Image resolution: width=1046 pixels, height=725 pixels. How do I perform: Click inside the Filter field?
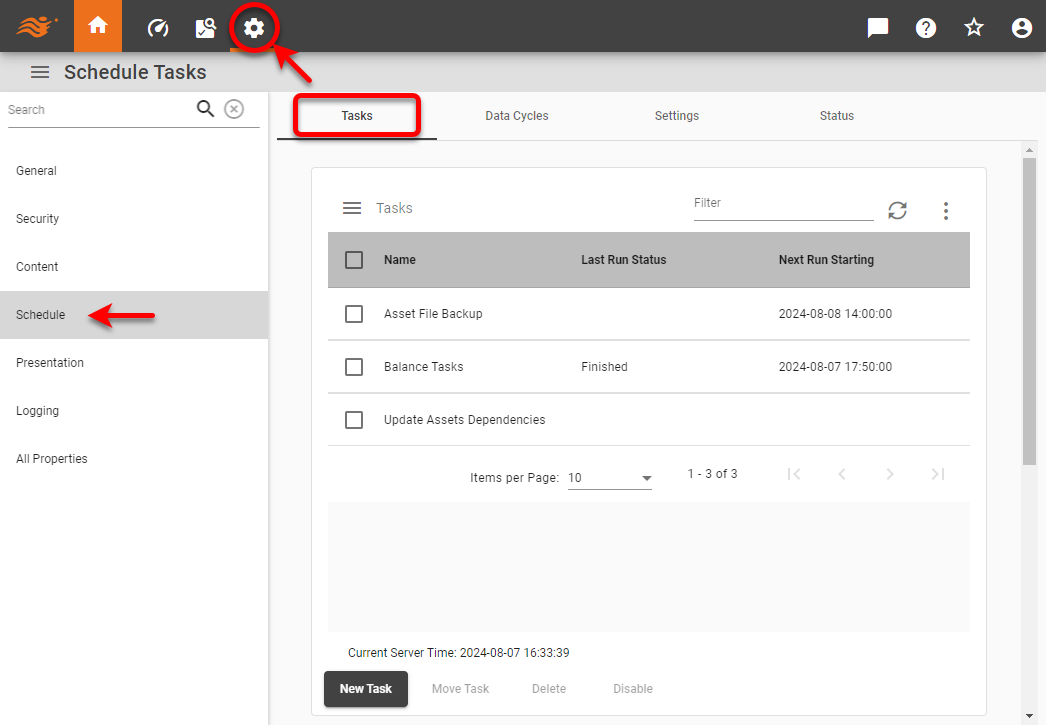[x=783, y=203]
